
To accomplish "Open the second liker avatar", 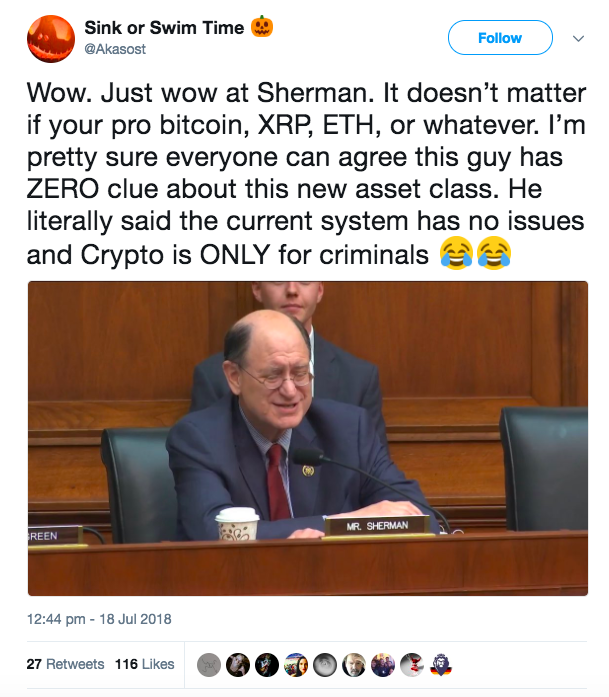I will 237,664.
